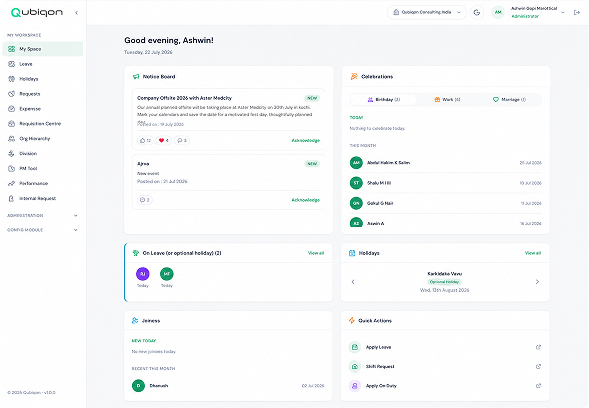589x408 pixels.
Task: Collapse the sidebar with chevron arrow
Action: 76,13
